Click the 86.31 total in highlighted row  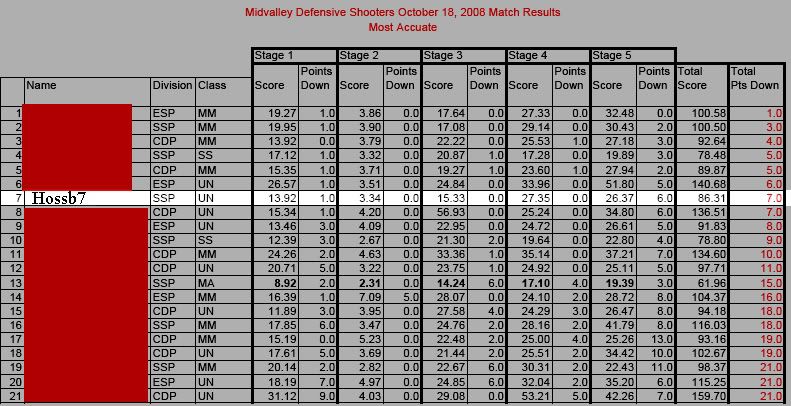coord(702,198)
